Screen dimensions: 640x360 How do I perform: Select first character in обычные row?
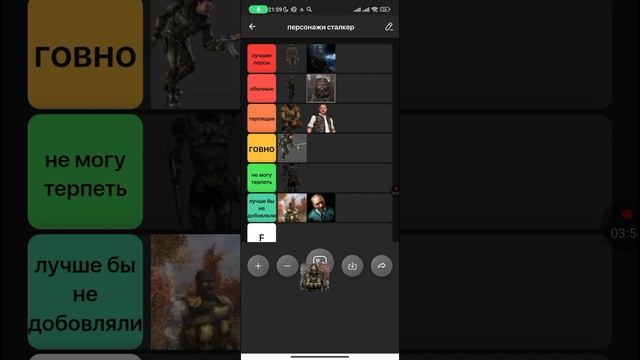click(x=292, y=89)
